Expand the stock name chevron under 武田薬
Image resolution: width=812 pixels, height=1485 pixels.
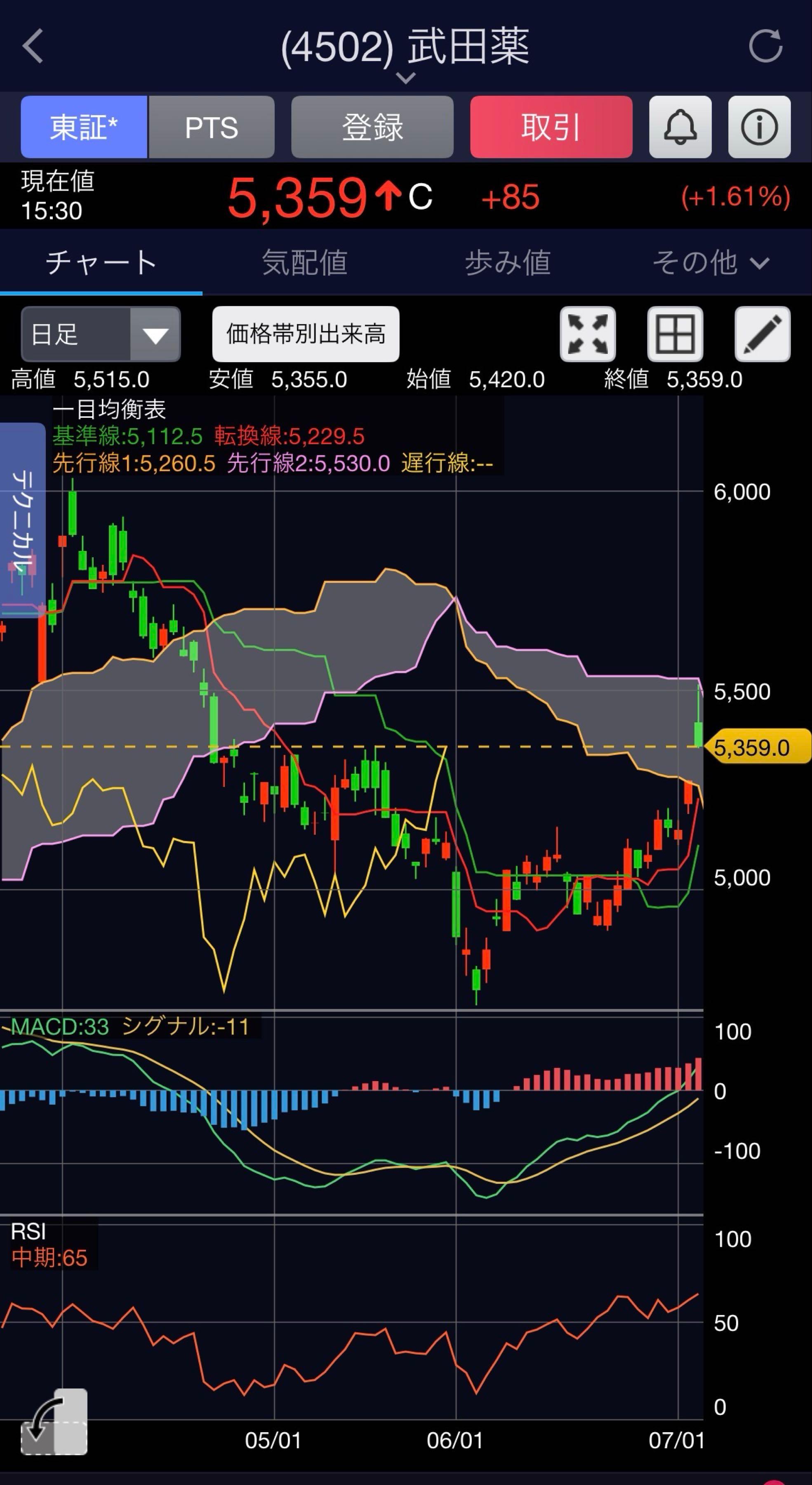point(406,78)
